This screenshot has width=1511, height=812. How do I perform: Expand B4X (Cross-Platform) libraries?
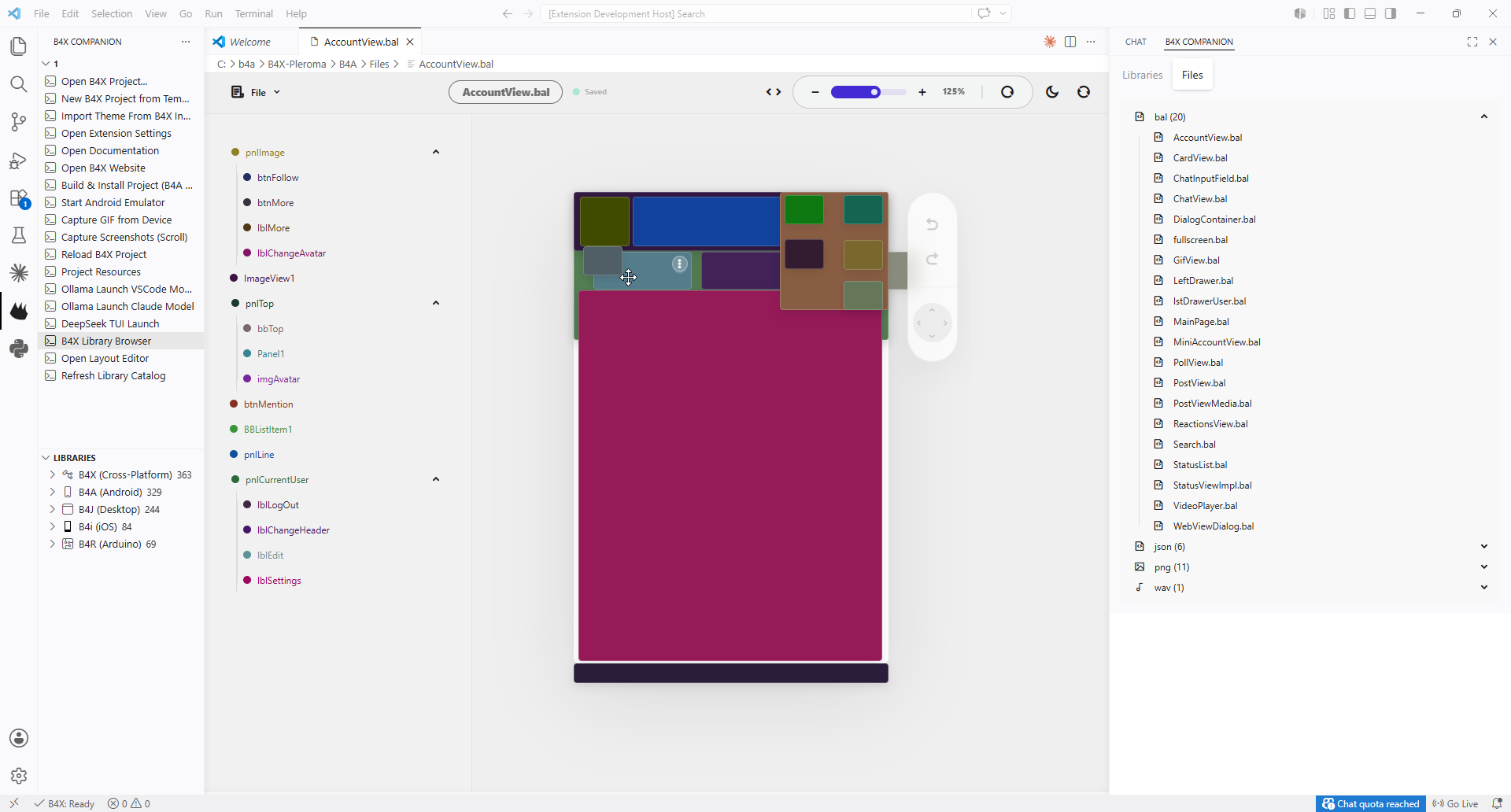[53, 474]
